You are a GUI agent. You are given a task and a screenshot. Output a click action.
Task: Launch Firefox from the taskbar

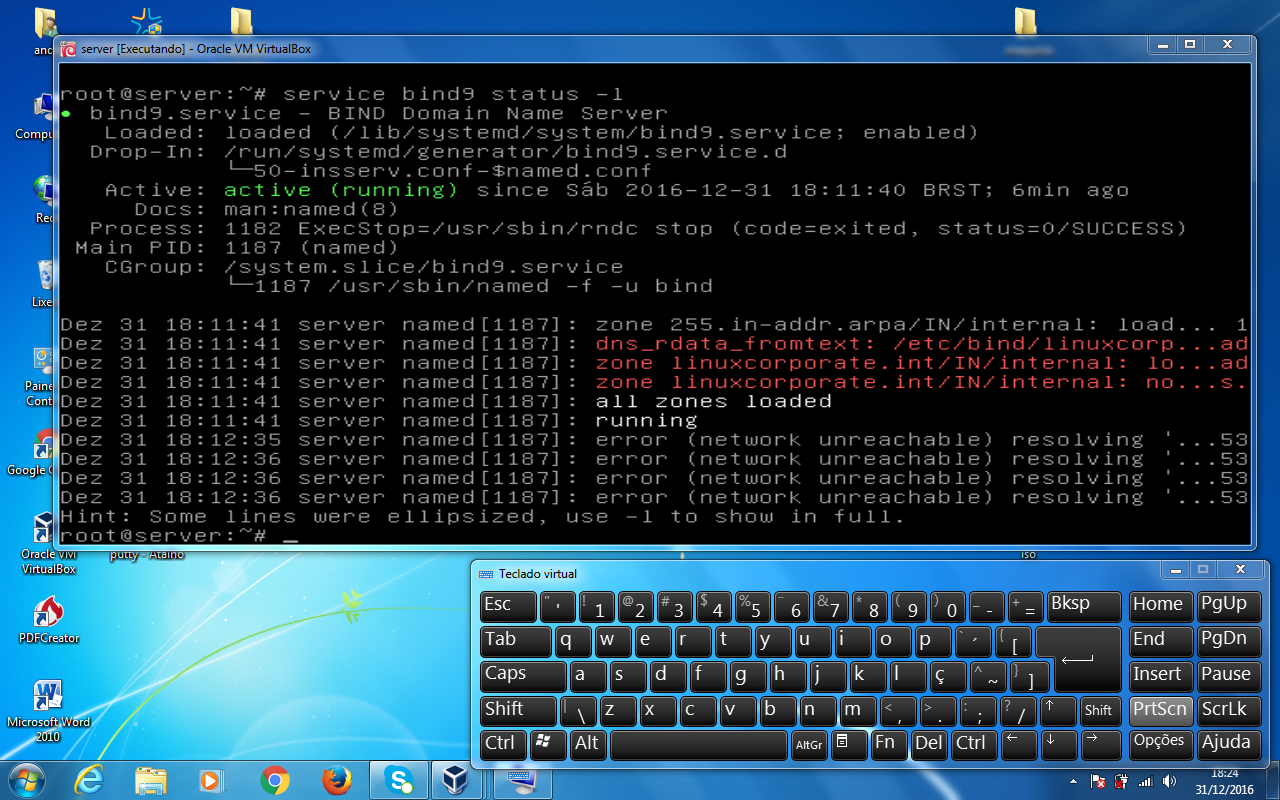tap(337, 779)
